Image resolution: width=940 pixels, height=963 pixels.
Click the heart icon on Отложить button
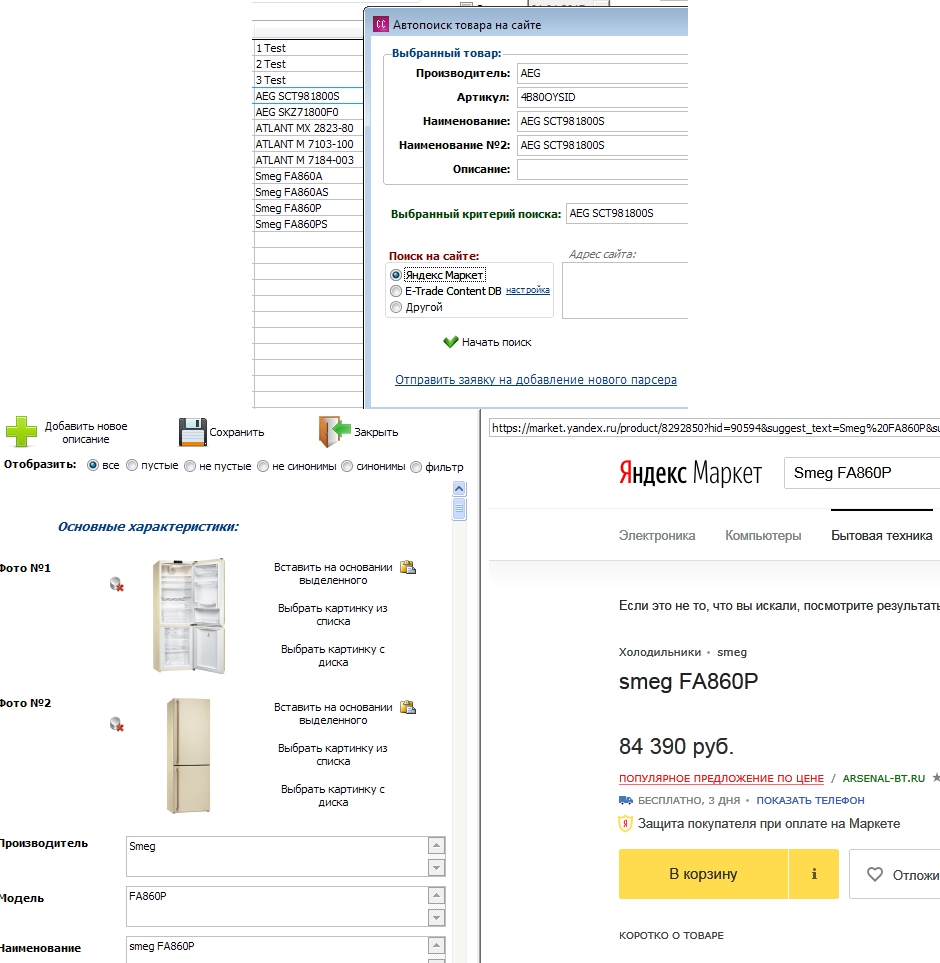click(875, 874)
